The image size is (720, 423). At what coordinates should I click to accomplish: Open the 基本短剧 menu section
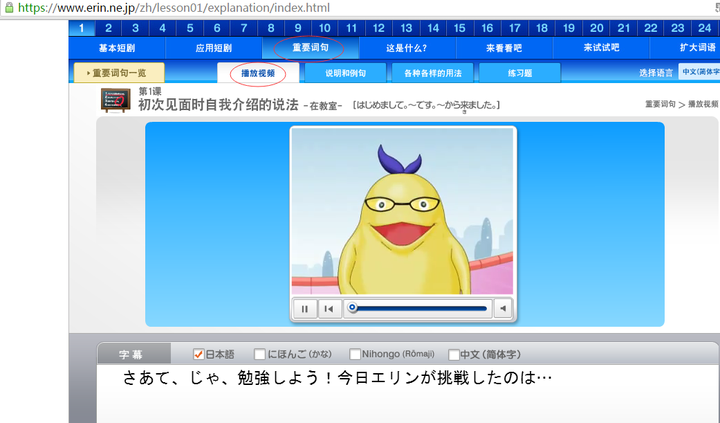pos(117,48)
